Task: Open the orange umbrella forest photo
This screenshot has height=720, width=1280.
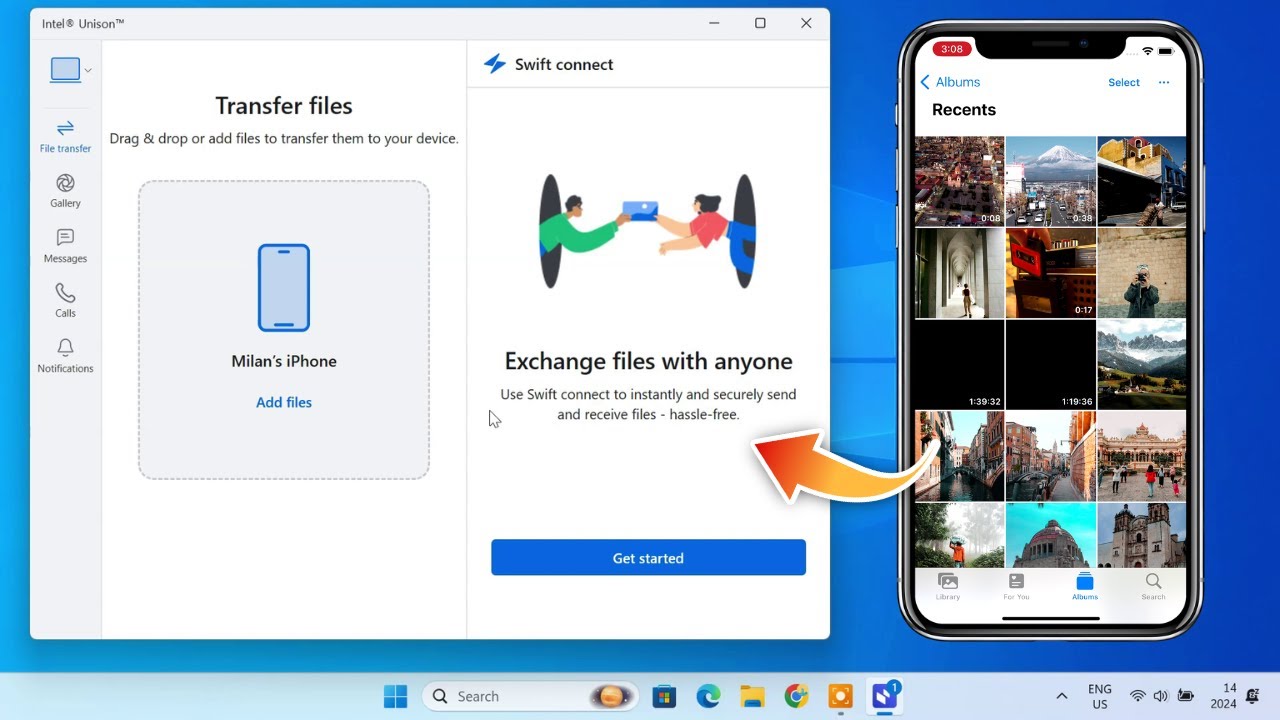Action: coord(960,535)
